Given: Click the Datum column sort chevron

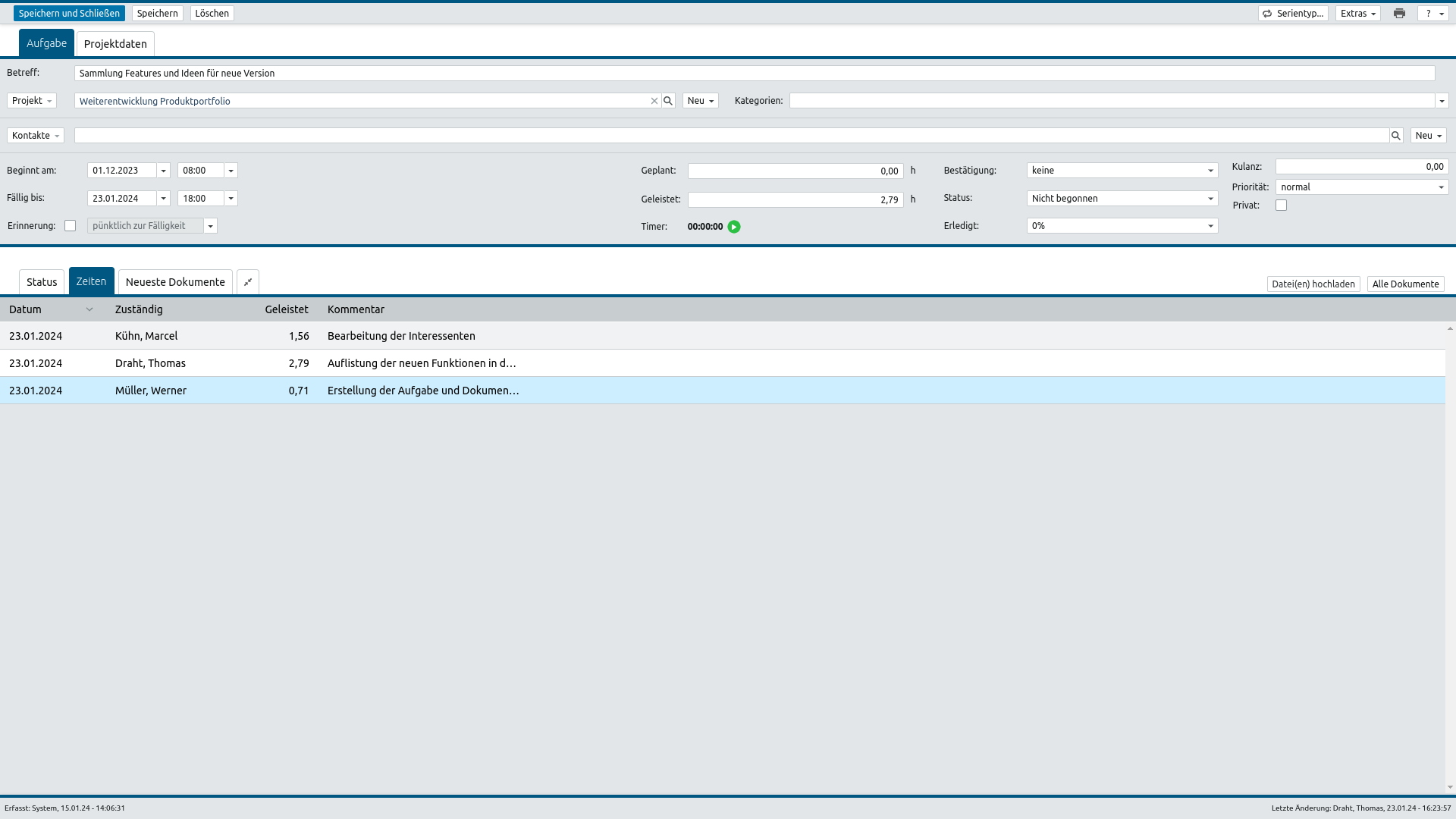Looking at the screenshot, I should 89,309.
